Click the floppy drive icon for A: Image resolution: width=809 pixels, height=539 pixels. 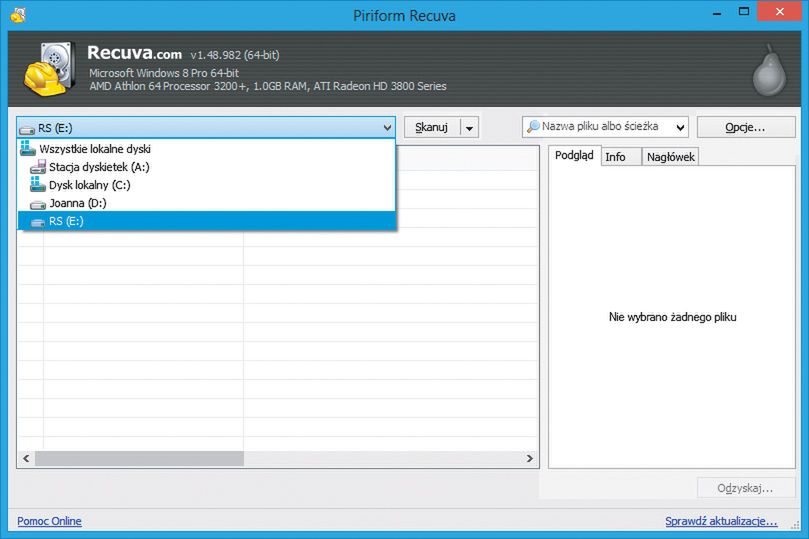pos(38,167)
